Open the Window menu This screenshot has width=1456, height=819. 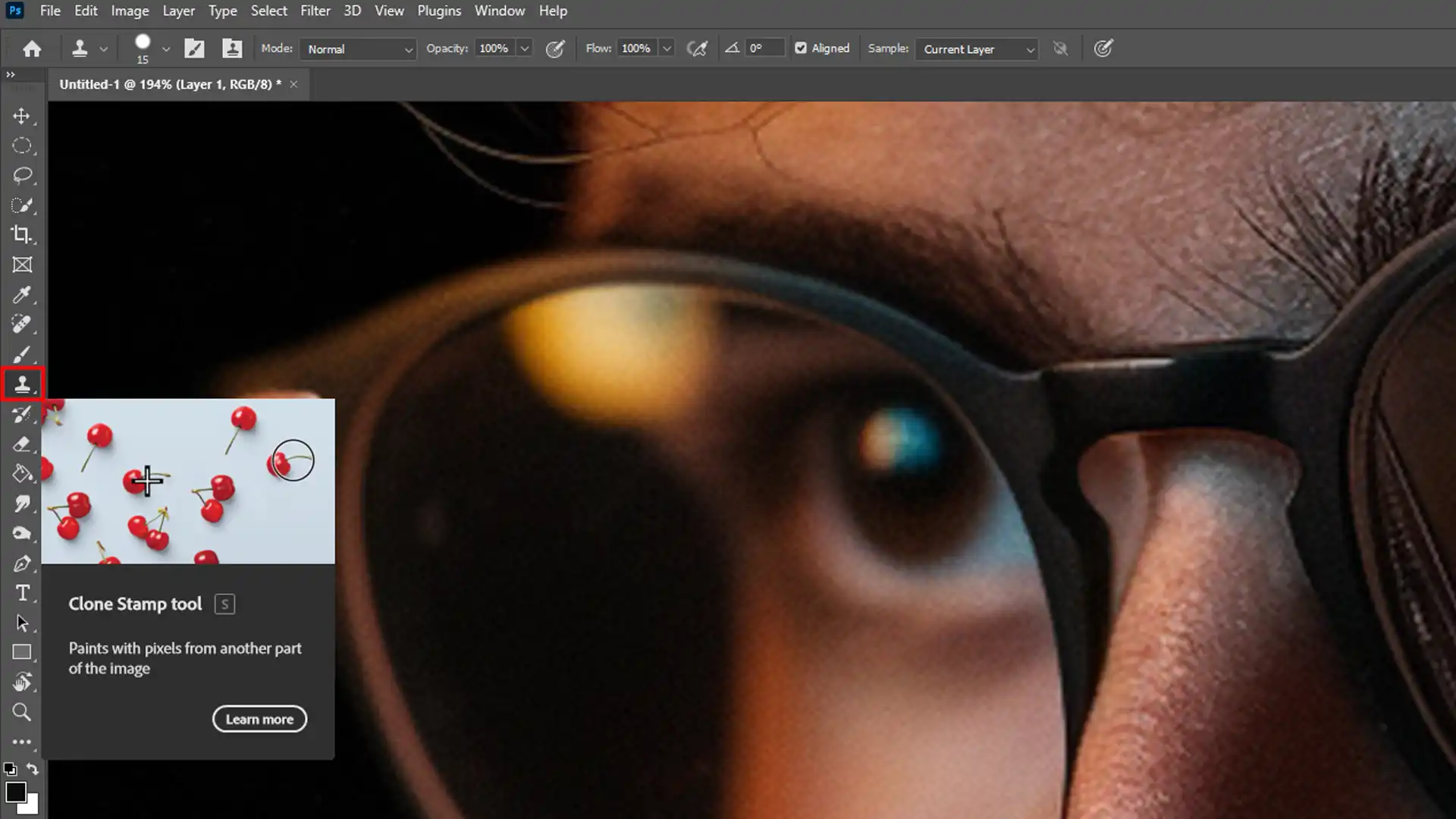(500, 11)
